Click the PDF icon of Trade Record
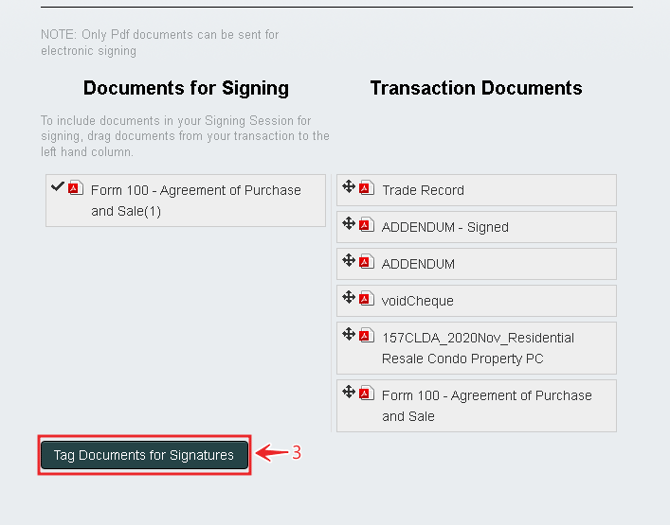Viewport: 670px width, 525px height. click(x=365, y=188)
